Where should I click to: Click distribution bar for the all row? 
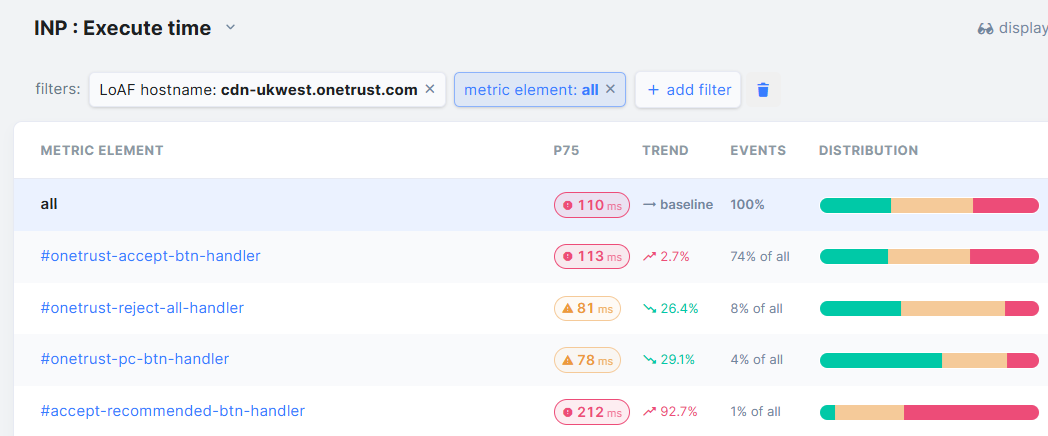click(928, 205)
